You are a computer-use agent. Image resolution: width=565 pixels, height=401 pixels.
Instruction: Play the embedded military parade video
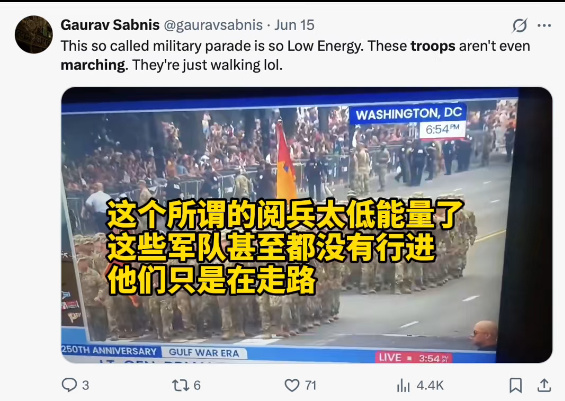pos(307,225)
